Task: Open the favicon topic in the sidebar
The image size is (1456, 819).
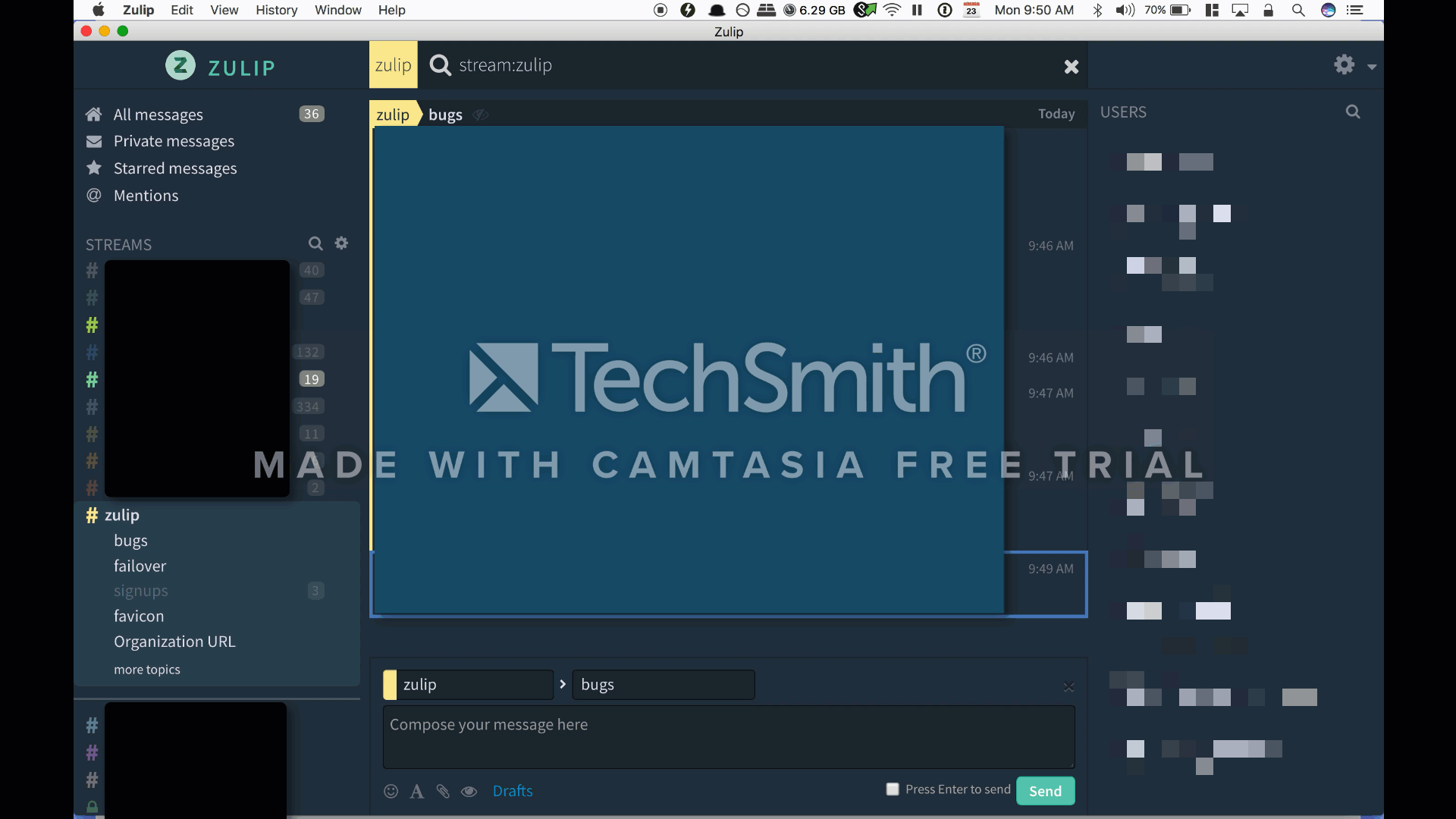Action: (x=139, y=616)
